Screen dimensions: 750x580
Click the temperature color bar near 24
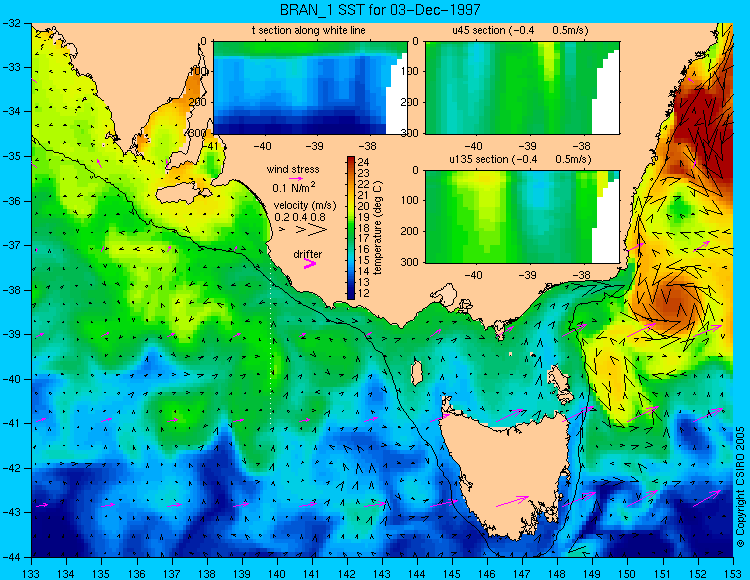351,161
